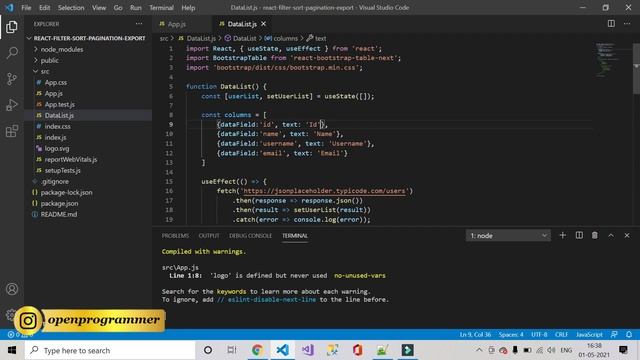
Task: Open reportWebVitals.js in the explorer
Action: [71, 160]
